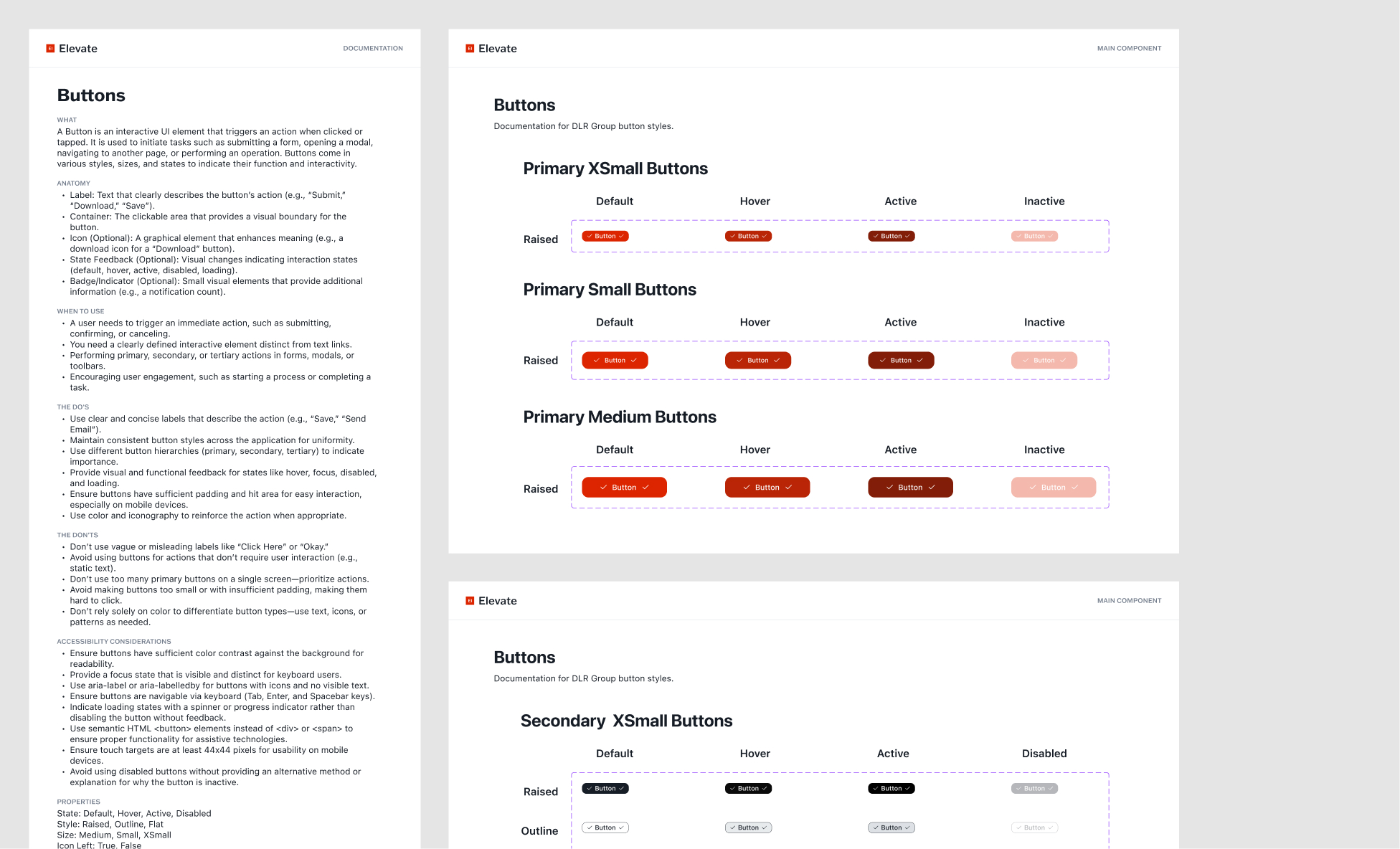Click right checkmark icon in Primary Small Active button
The width and height of the screenshot is (1400, 849).
tap(919, 361)
